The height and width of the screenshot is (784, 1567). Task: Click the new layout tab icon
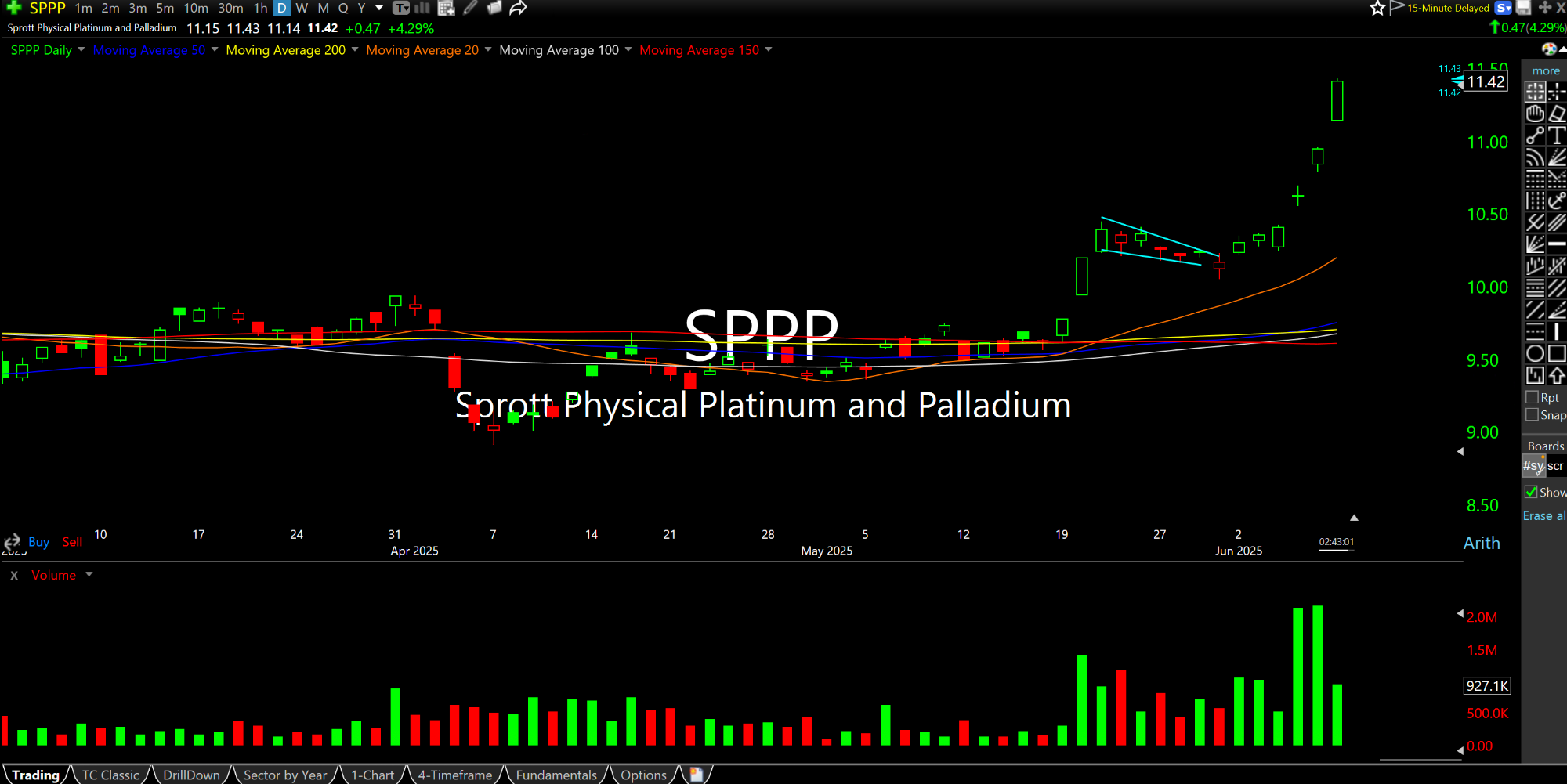tap(696, 775)
